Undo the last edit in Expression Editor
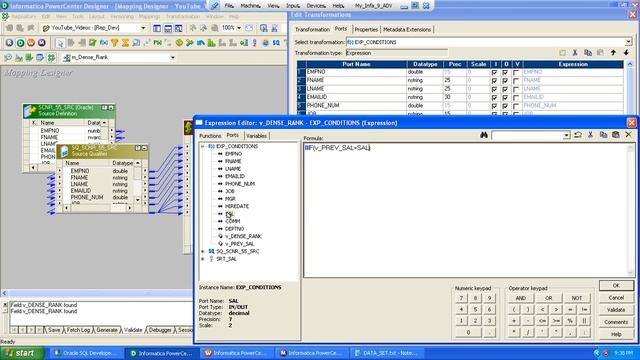 (578, 135)
